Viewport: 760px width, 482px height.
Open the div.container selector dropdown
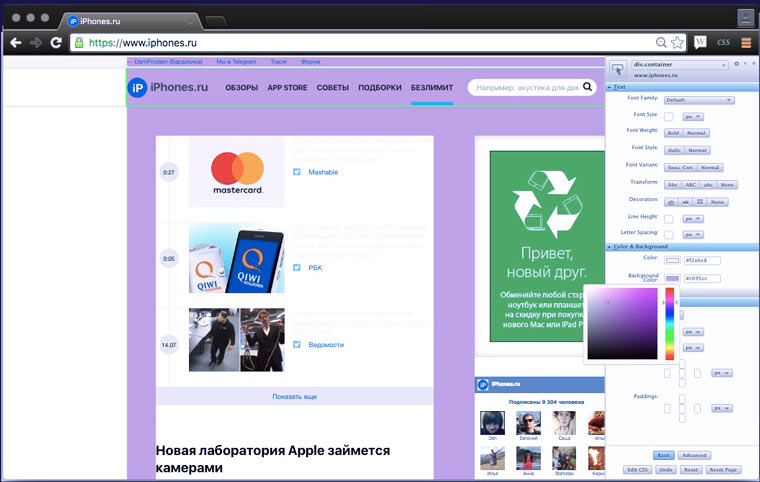click(x=680, y=64)
